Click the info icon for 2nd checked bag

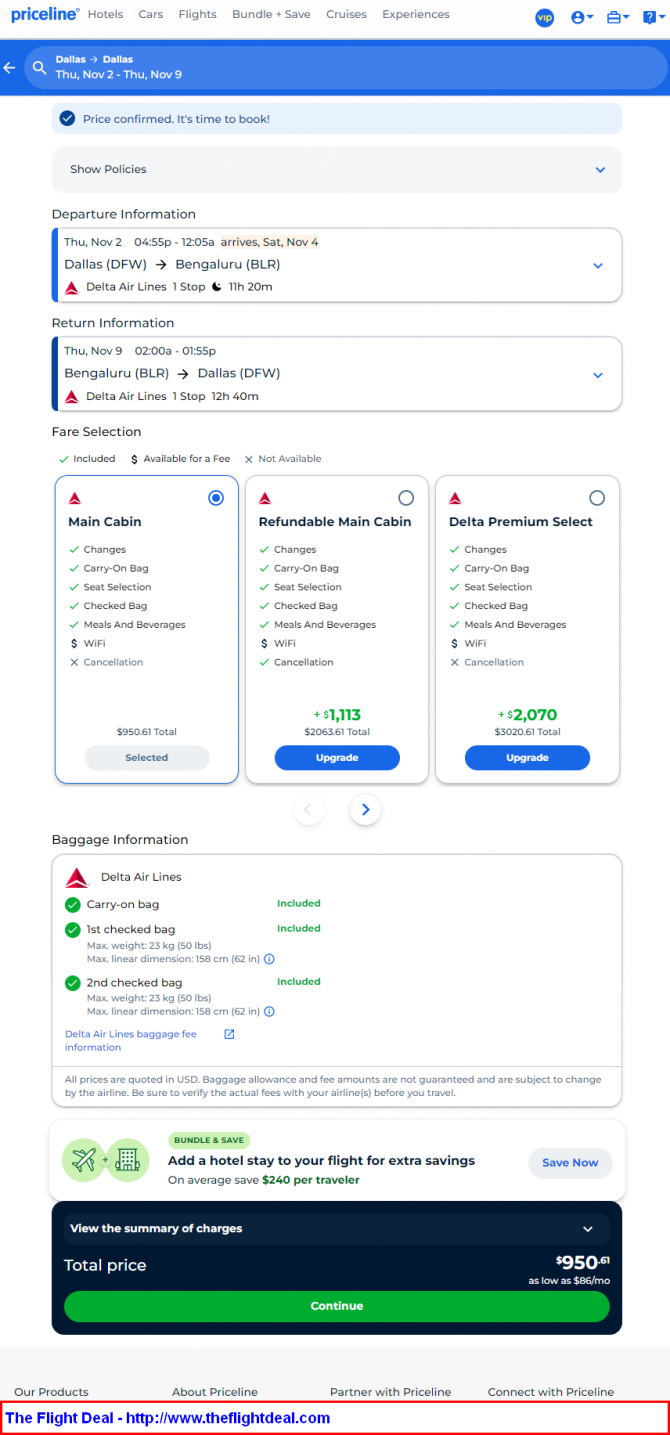click(x=269, y=1012)
